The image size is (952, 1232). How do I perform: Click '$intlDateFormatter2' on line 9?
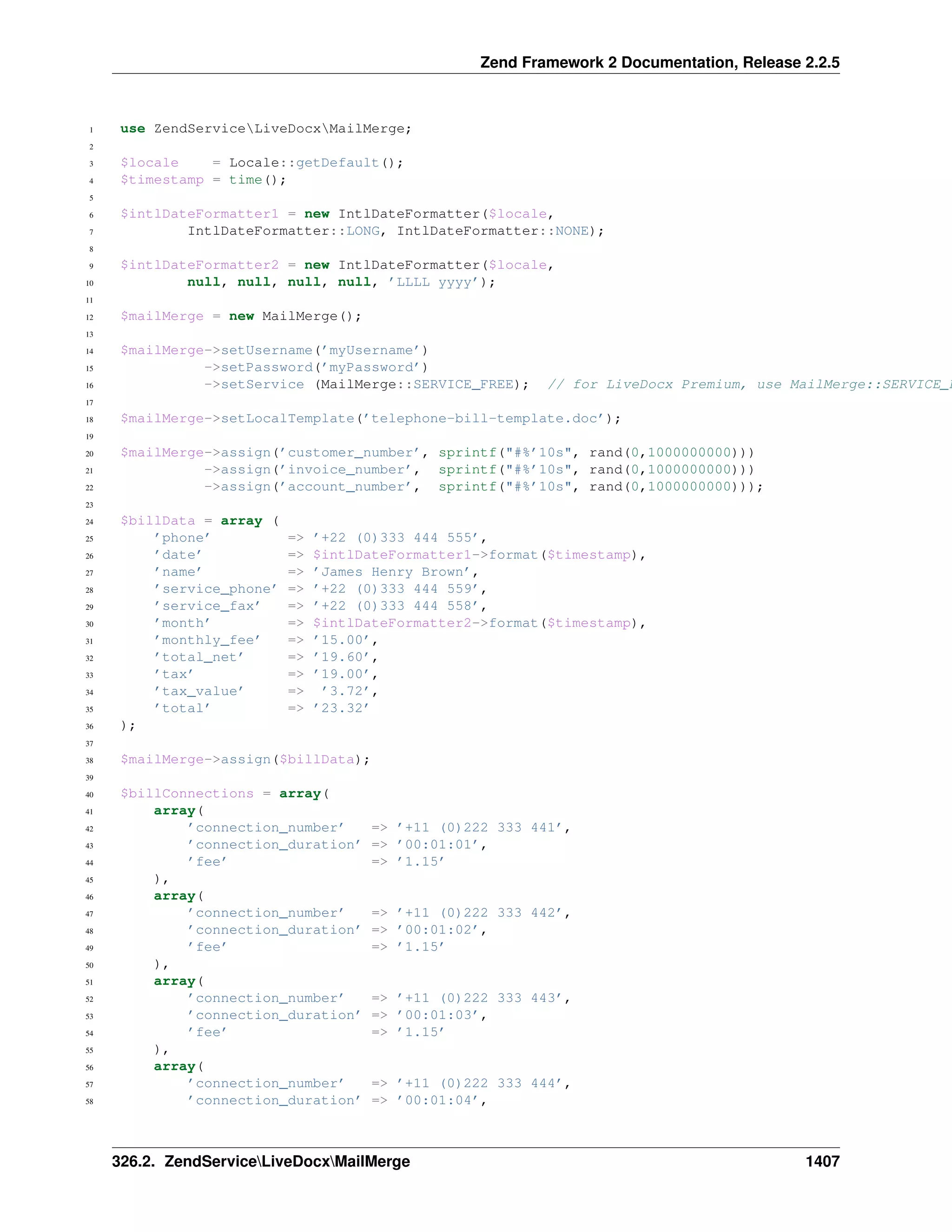199,265
